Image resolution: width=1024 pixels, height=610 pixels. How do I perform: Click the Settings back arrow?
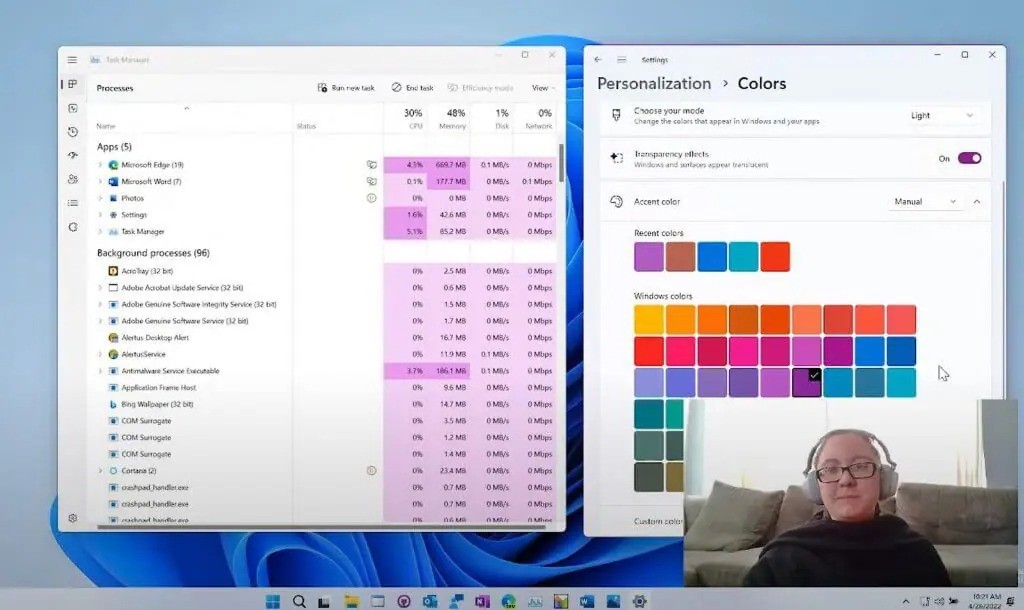click(598, 60)
